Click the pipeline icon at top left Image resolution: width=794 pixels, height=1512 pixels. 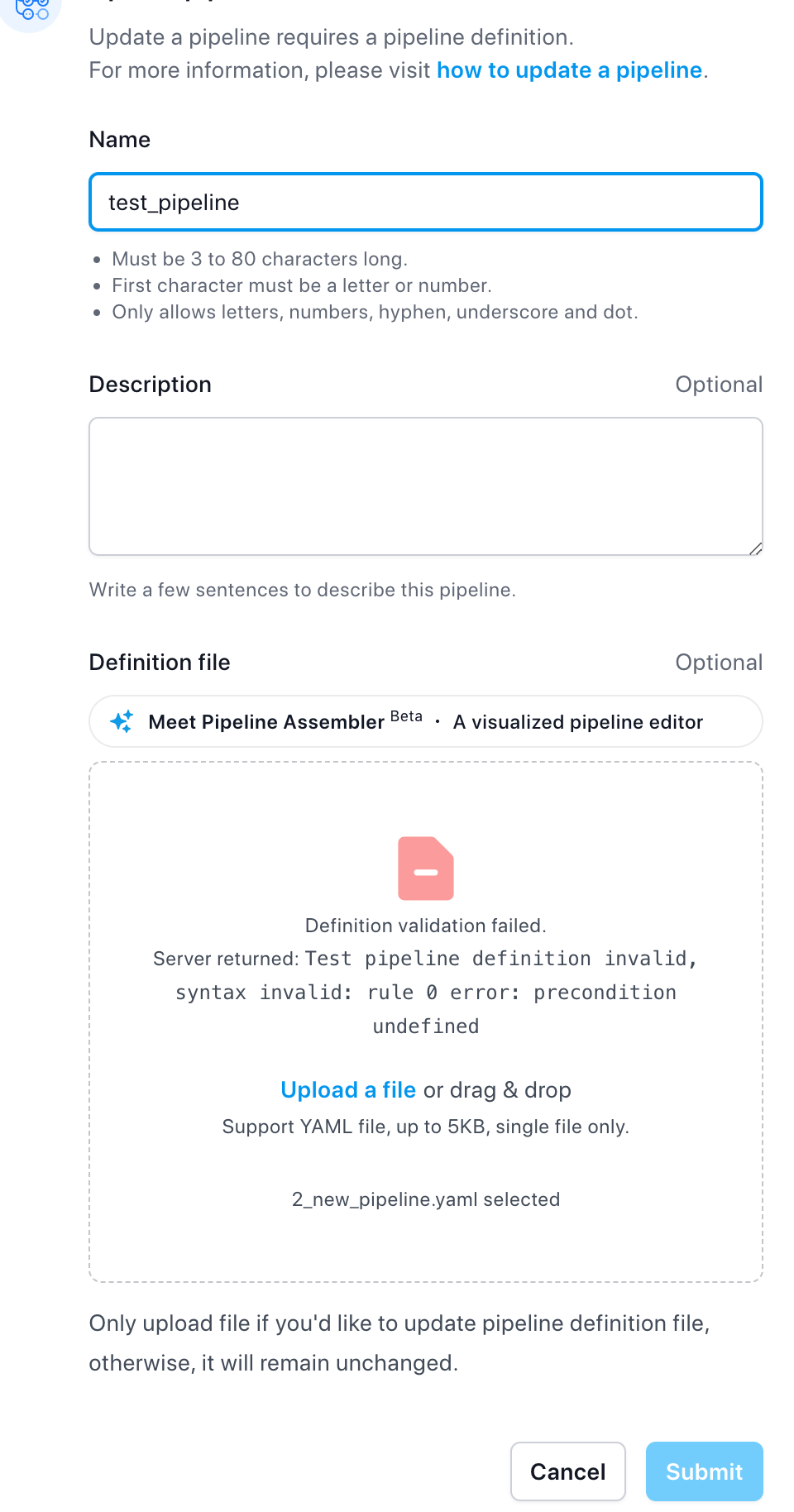point(31,10)
